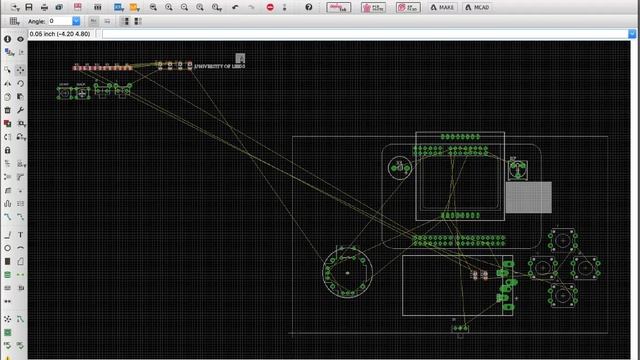640x360 pixels.
Task: Toggle the second group-alignment button in parameter bar
Action: 138,21
